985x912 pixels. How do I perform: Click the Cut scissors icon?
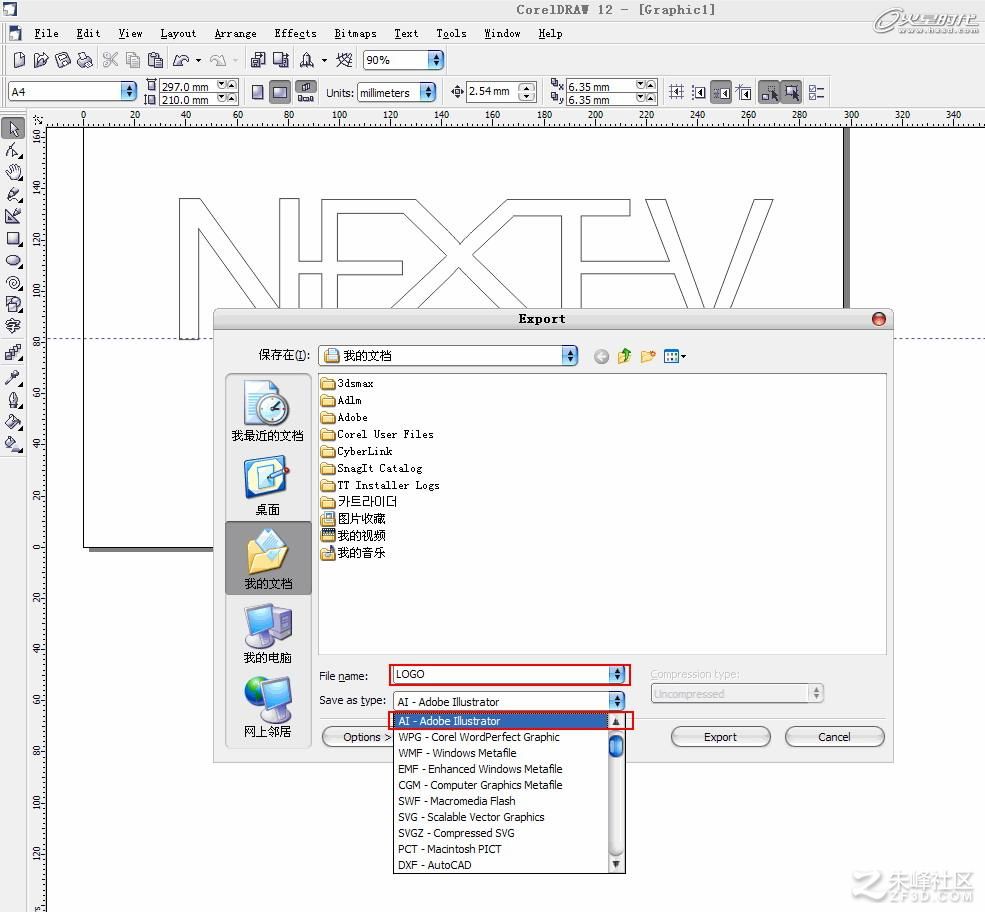[x=111, y=60]
